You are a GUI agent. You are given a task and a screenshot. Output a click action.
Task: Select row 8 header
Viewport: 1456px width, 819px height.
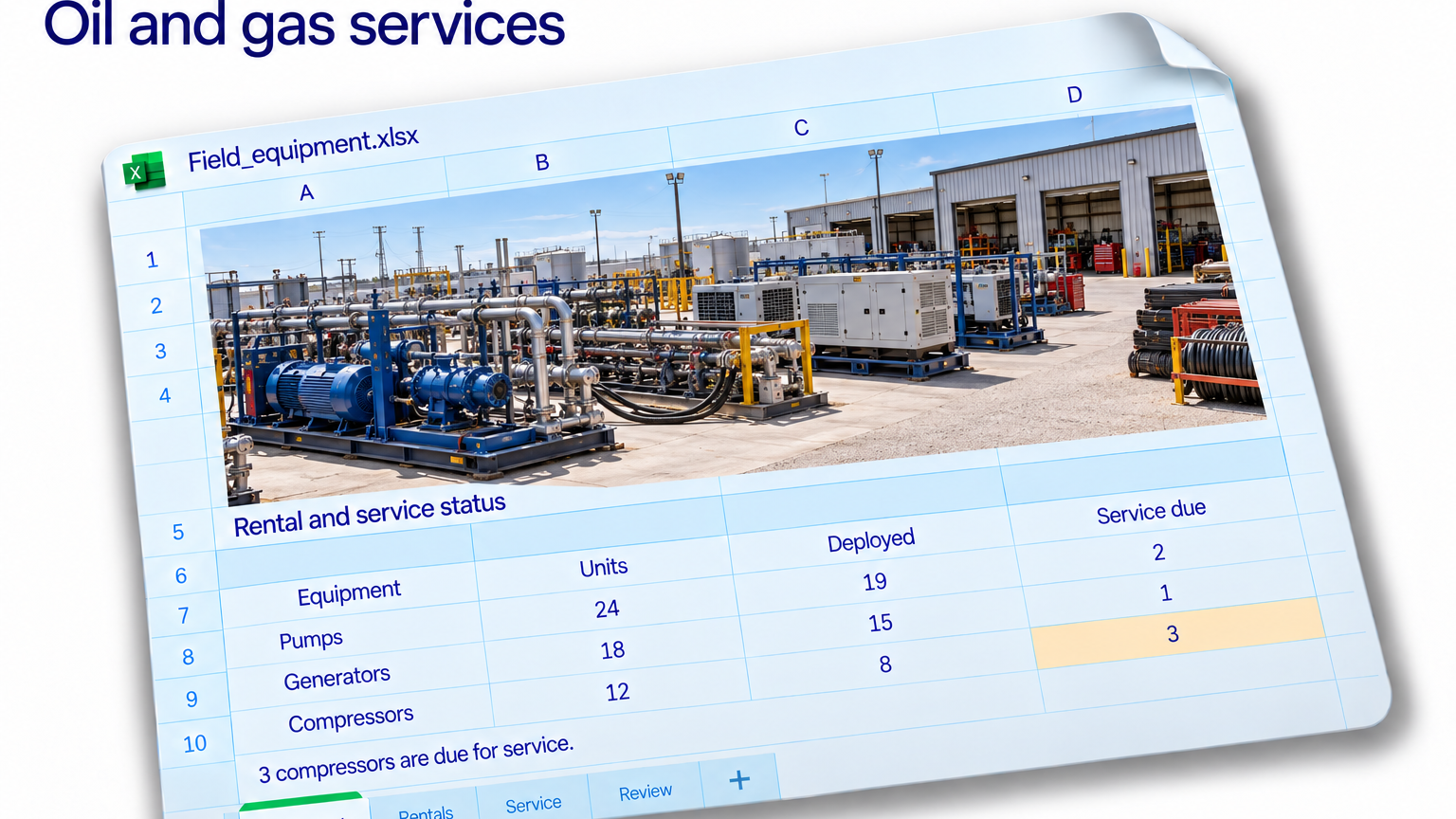(188, 657)
